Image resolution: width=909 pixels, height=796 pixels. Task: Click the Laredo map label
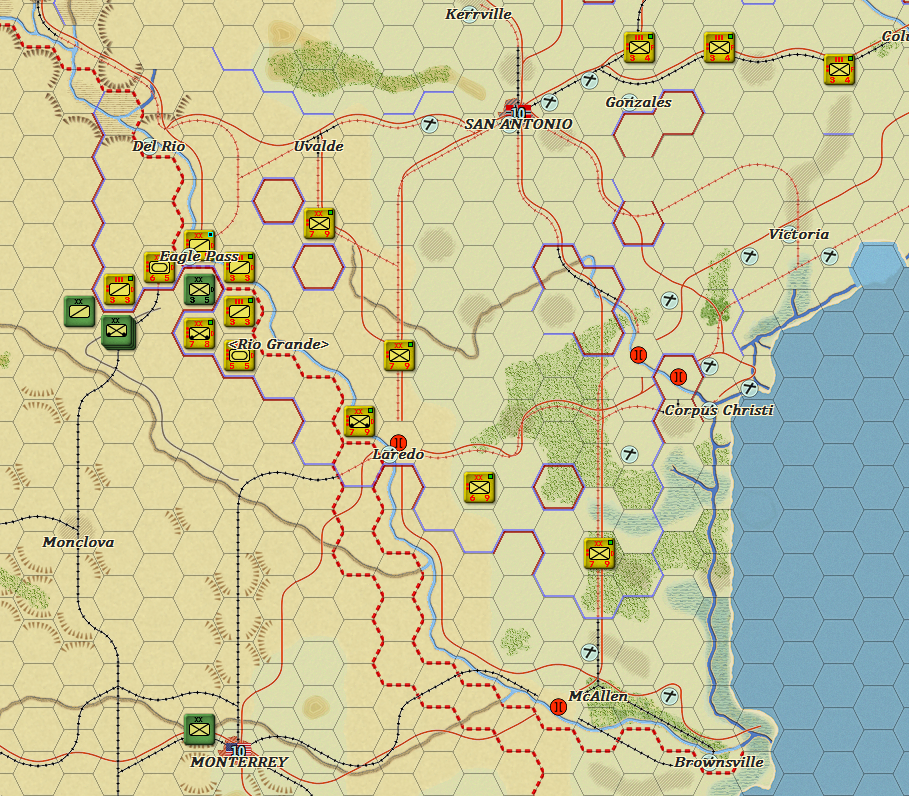398,454
